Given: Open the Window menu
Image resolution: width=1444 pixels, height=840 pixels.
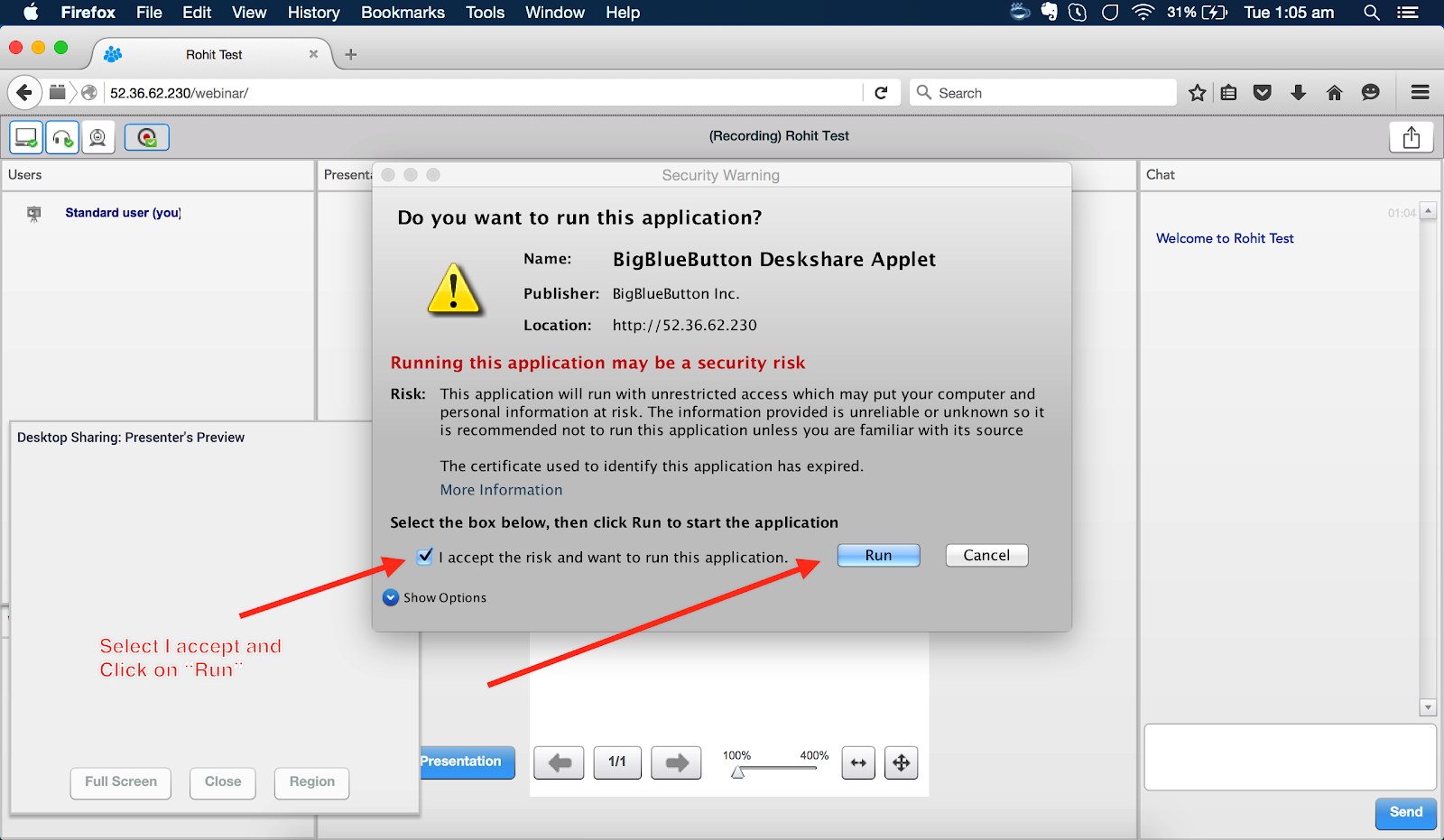Looking at the screenshot, I should click(555, 13).
